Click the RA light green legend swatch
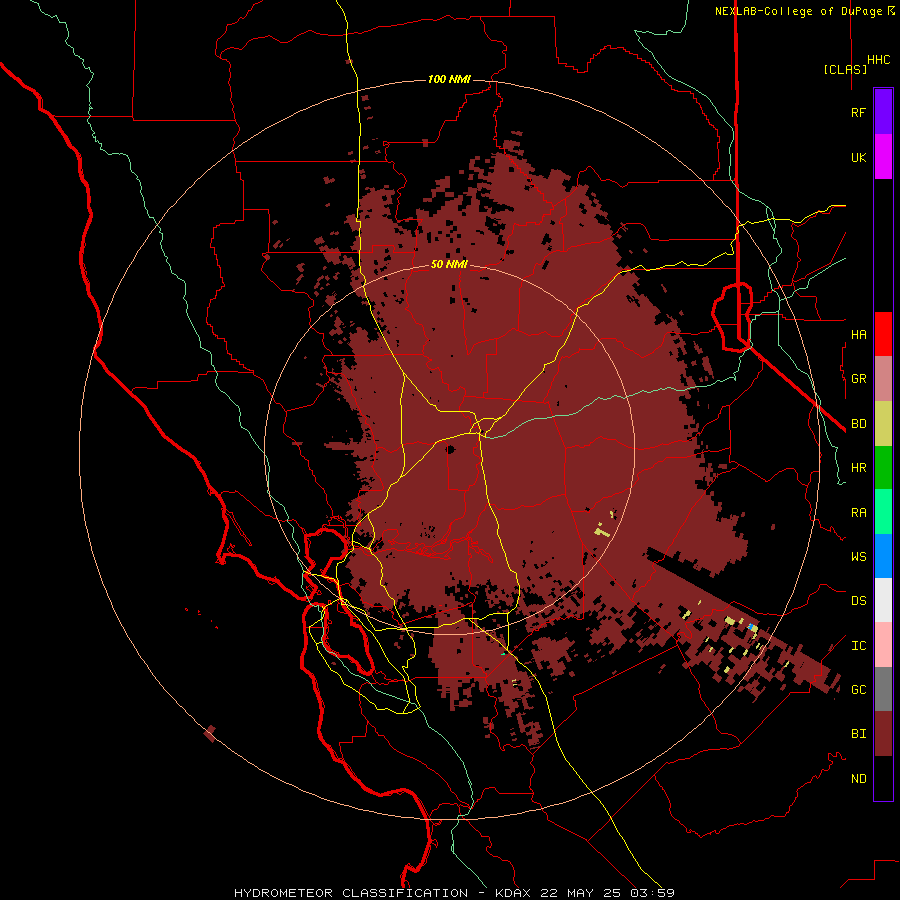Image resolution: width=900 pixels, height=900 pixels. pyautogui.click(x=883, y=512)
